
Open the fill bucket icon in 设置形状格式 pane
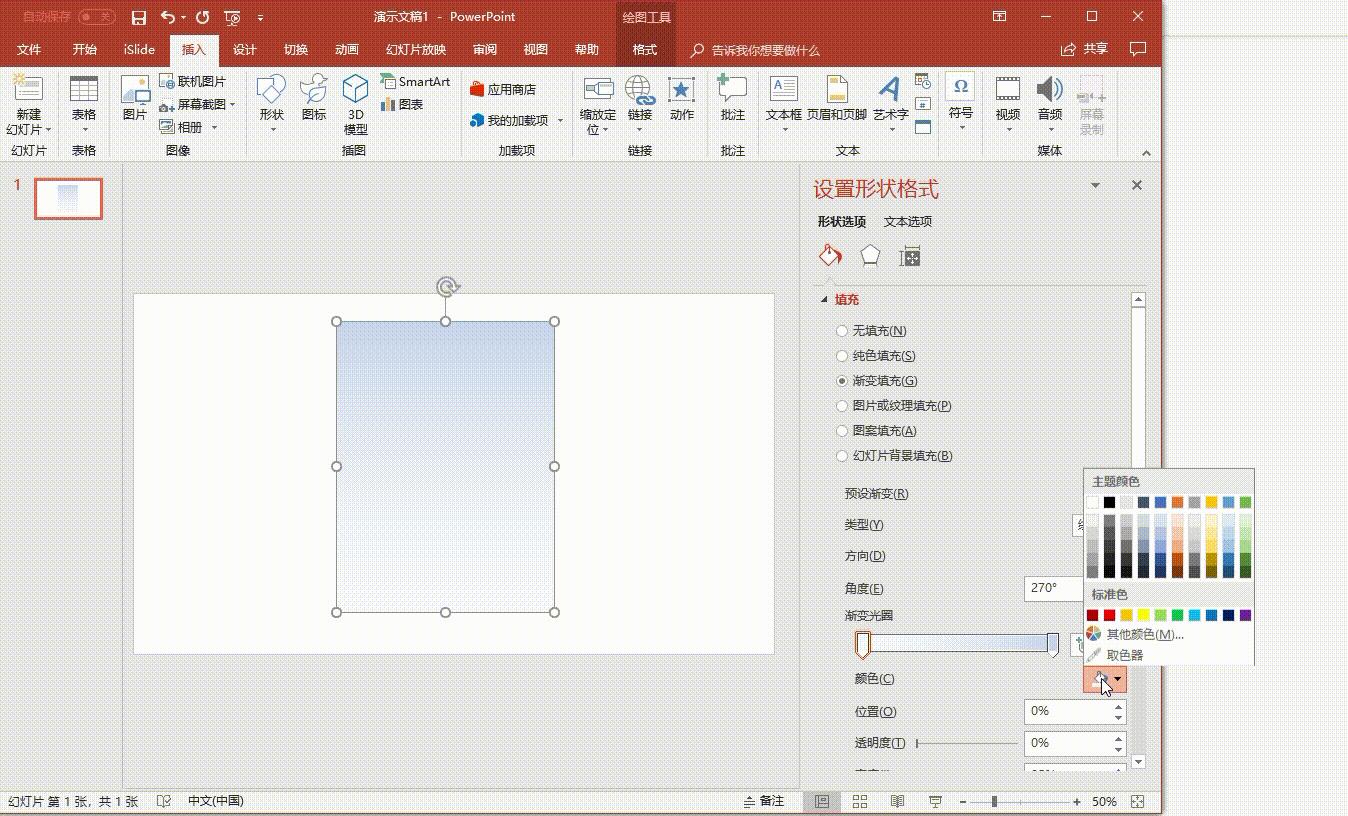click(829, 255)
